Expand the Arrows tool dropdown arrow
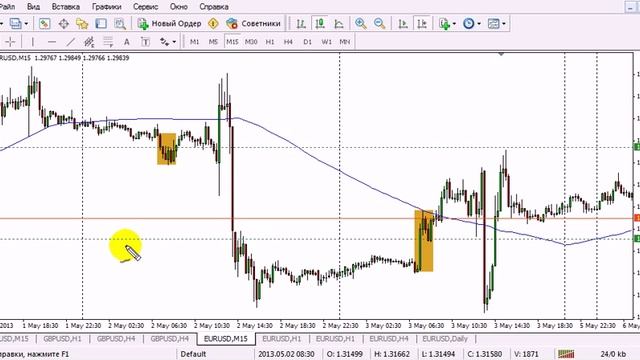 click(174, 42)
